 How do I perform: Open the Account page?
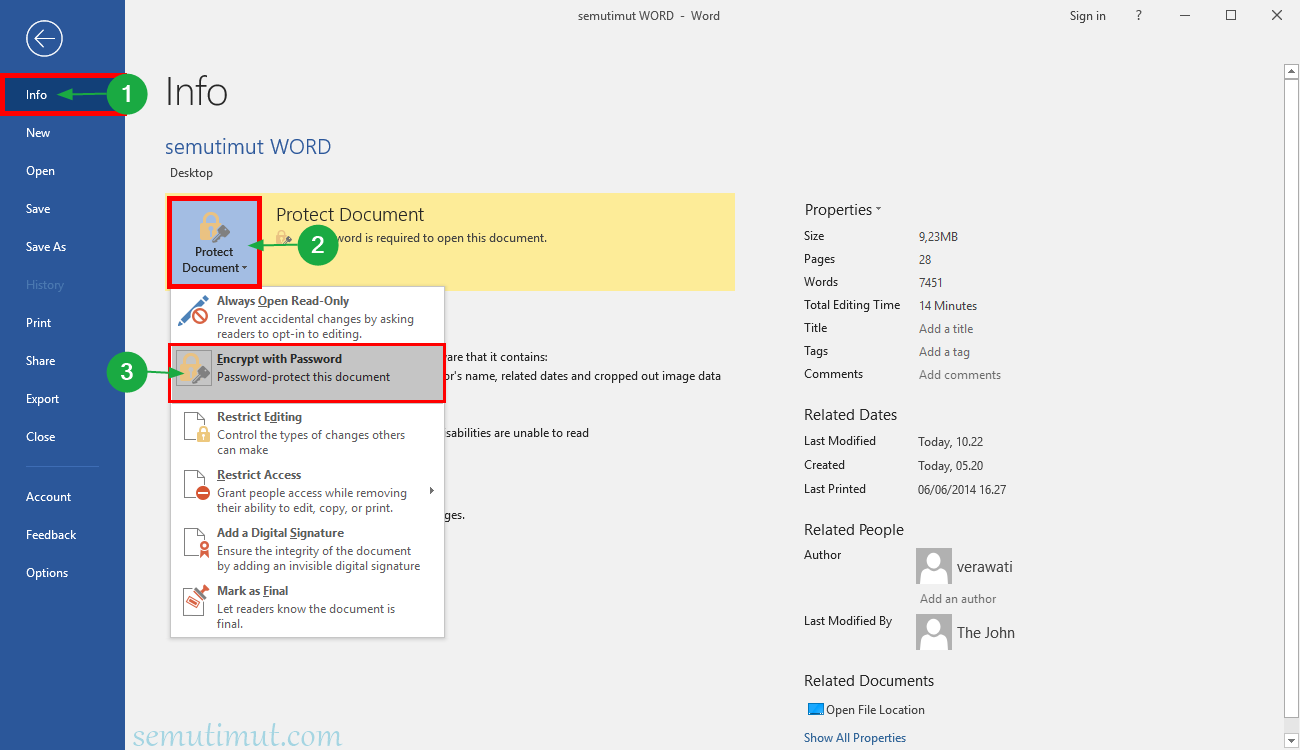click(x=63, y=497)
